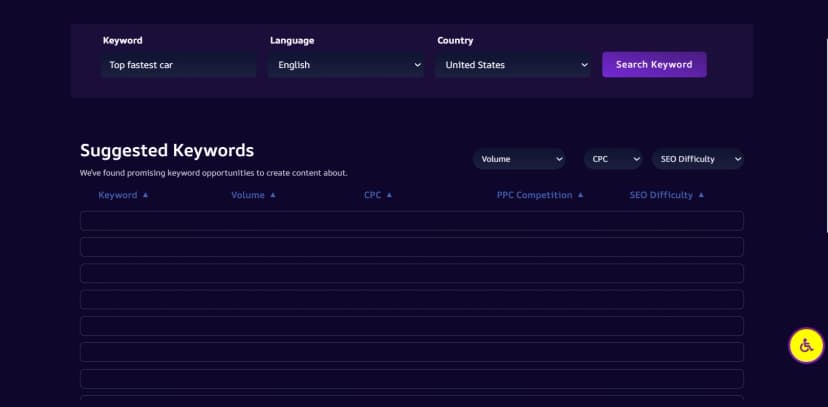Open the Country dropdown showing United States
This screenshot has width=828, height=407.
click(513, 65)
